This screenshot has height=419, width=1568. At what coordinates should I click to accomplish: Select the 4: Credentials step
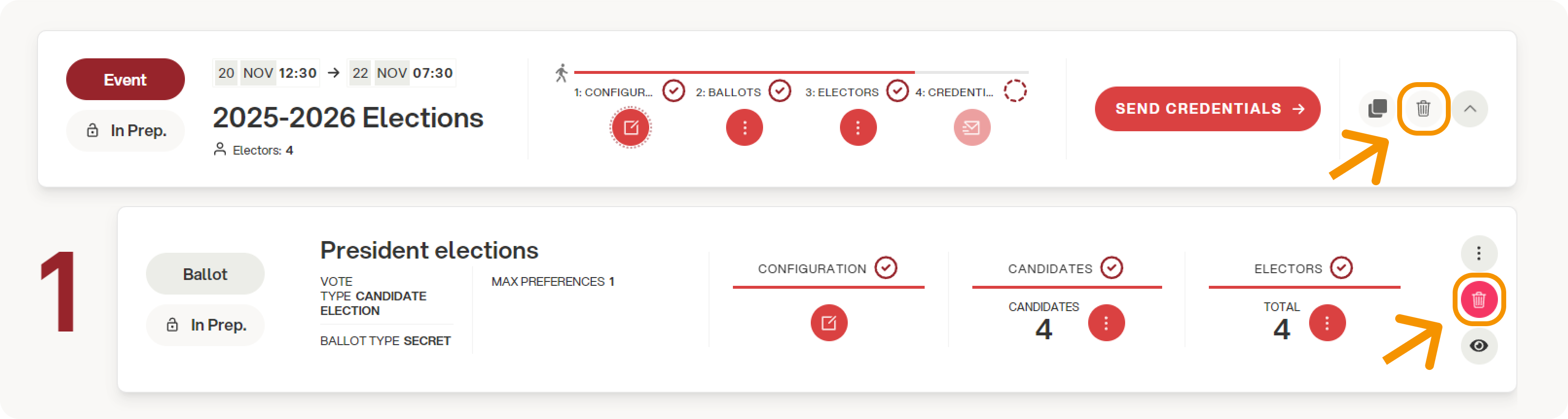954,92
